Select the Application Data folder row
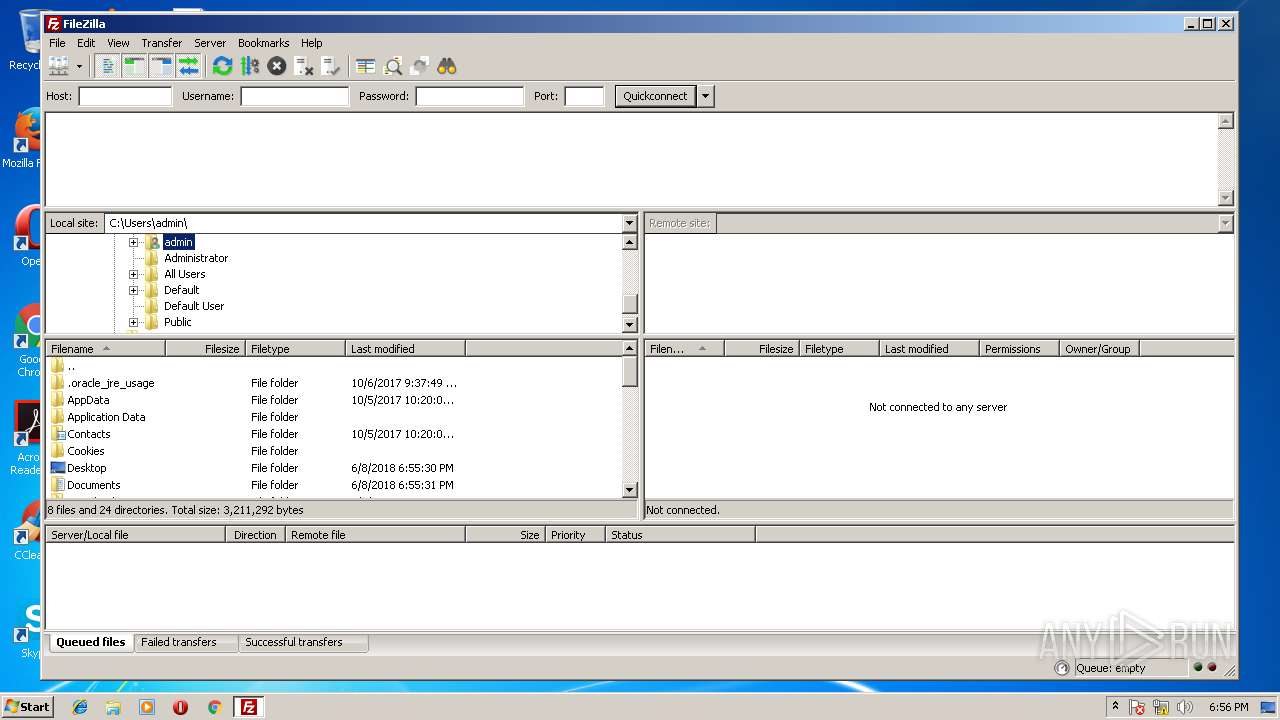 click(x=334, y=417)
